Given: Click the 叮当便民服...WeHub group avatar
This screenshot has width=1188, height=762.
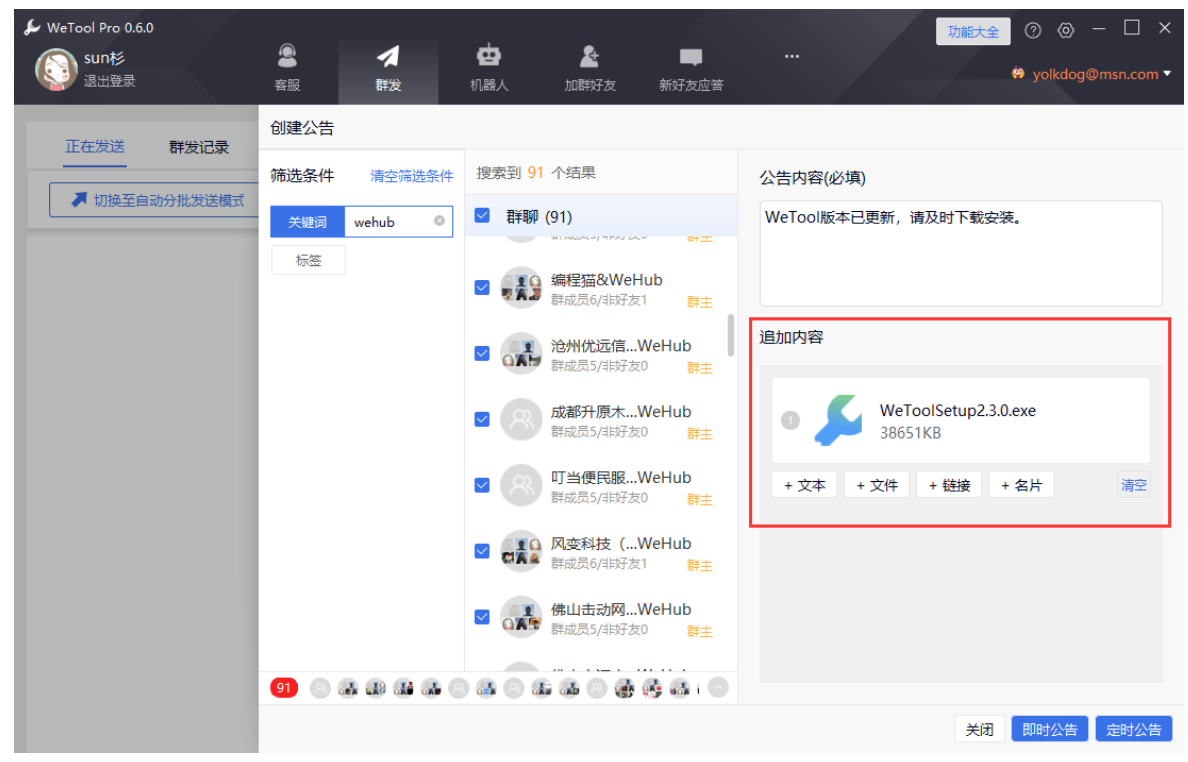Looking at the screenshot, I should tap(521, 486).
